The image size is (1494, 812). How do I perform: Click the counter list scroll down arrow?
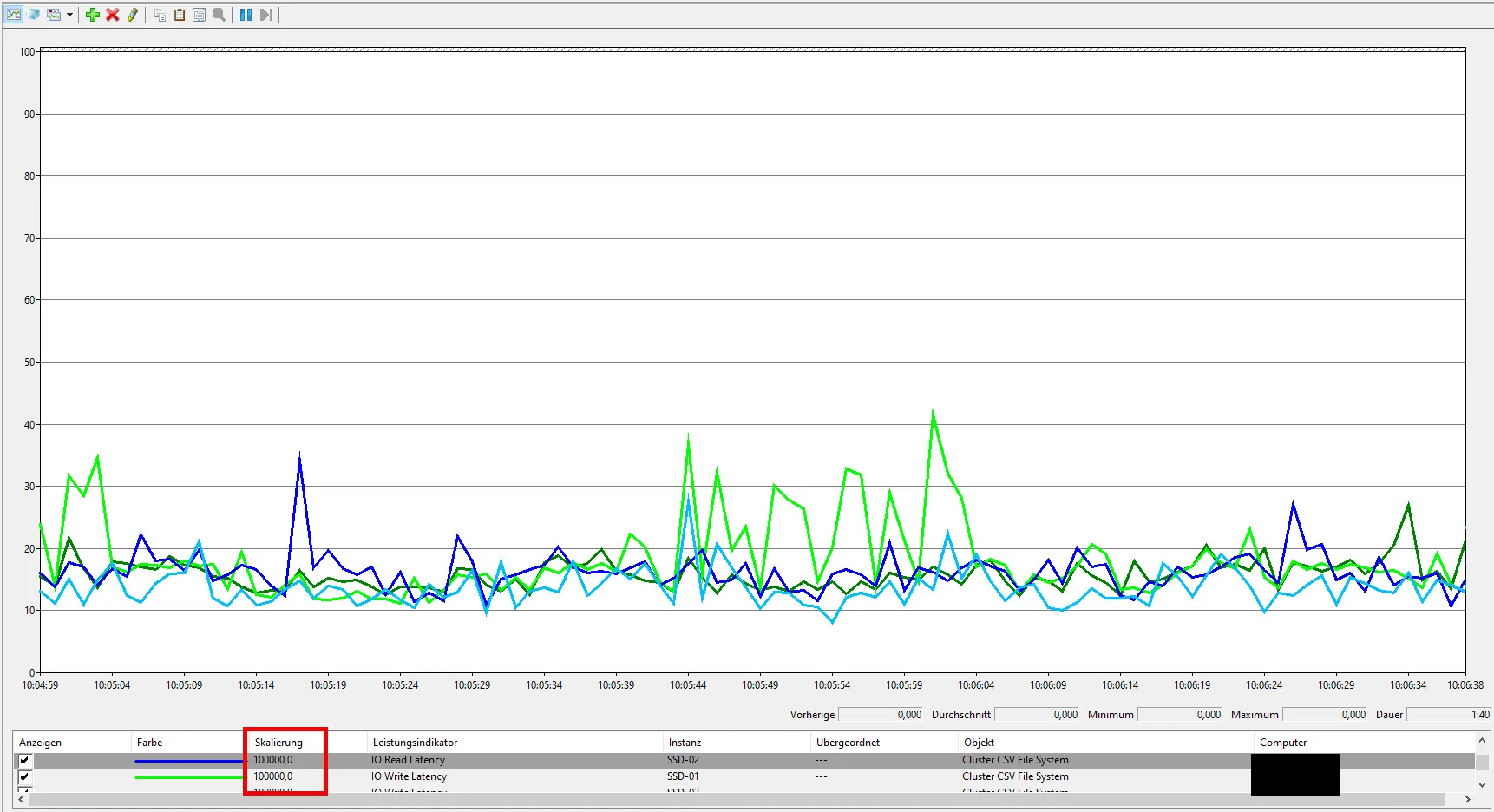pyautogui.click(x=1482, y=785)
